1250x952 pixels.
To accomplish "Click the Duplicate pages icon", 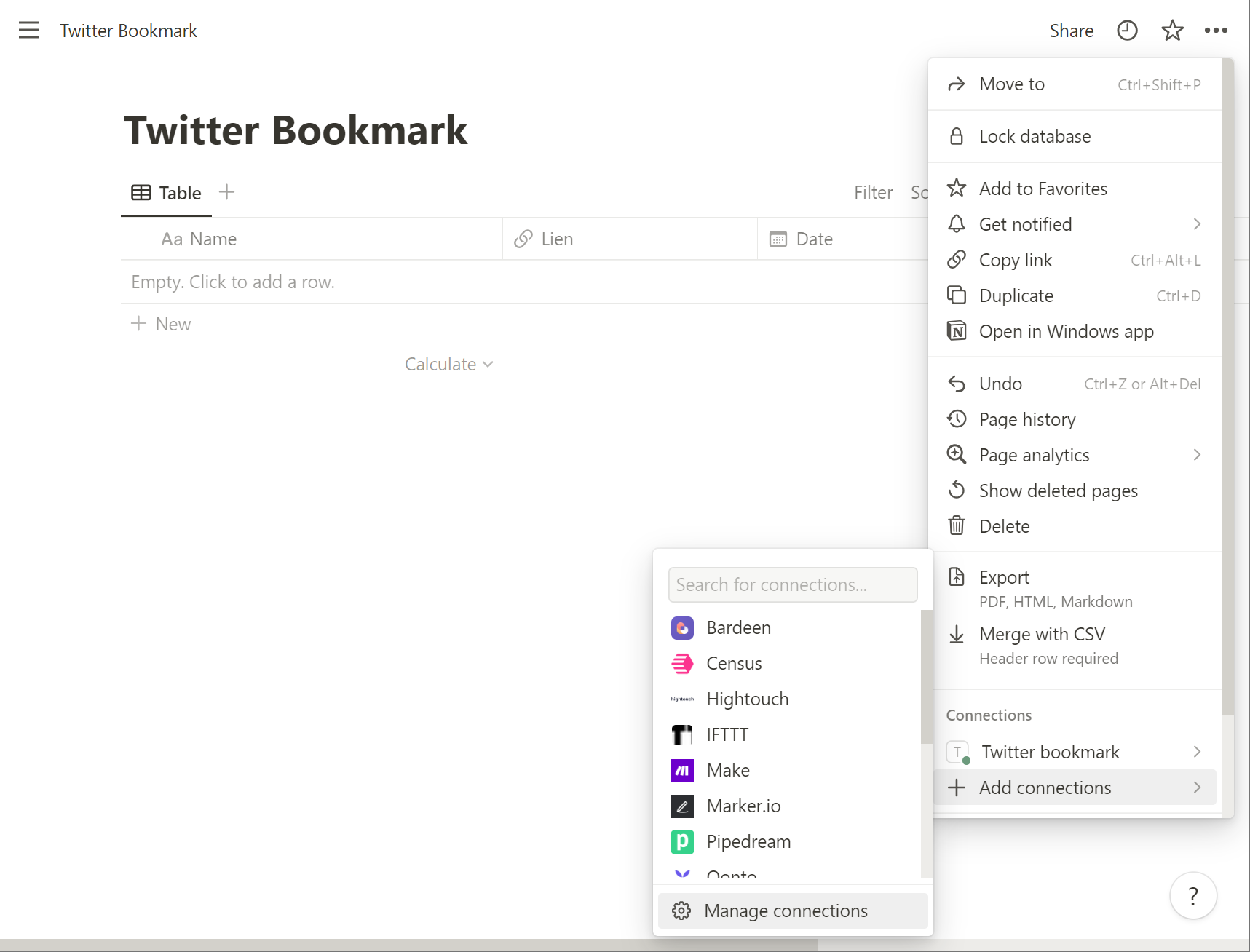I will 957,295.
